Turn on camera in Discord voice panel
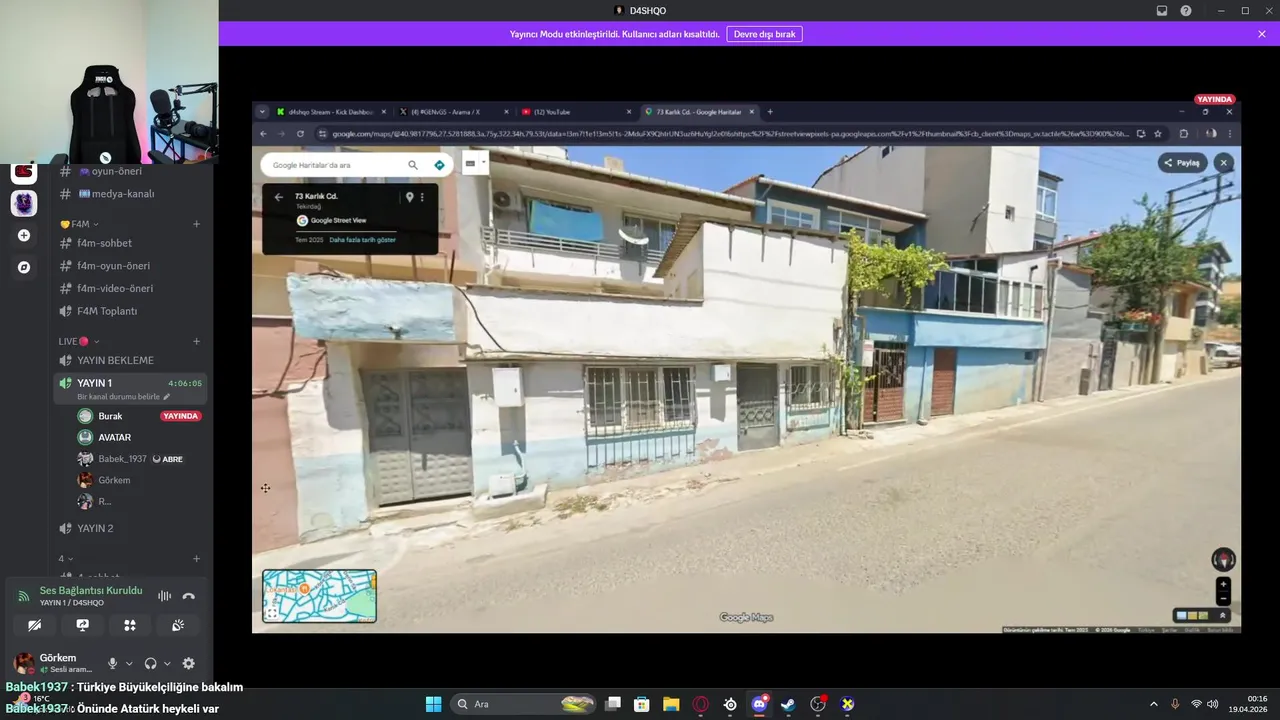Screen dimensions: 1280x720 coord(35,625)
